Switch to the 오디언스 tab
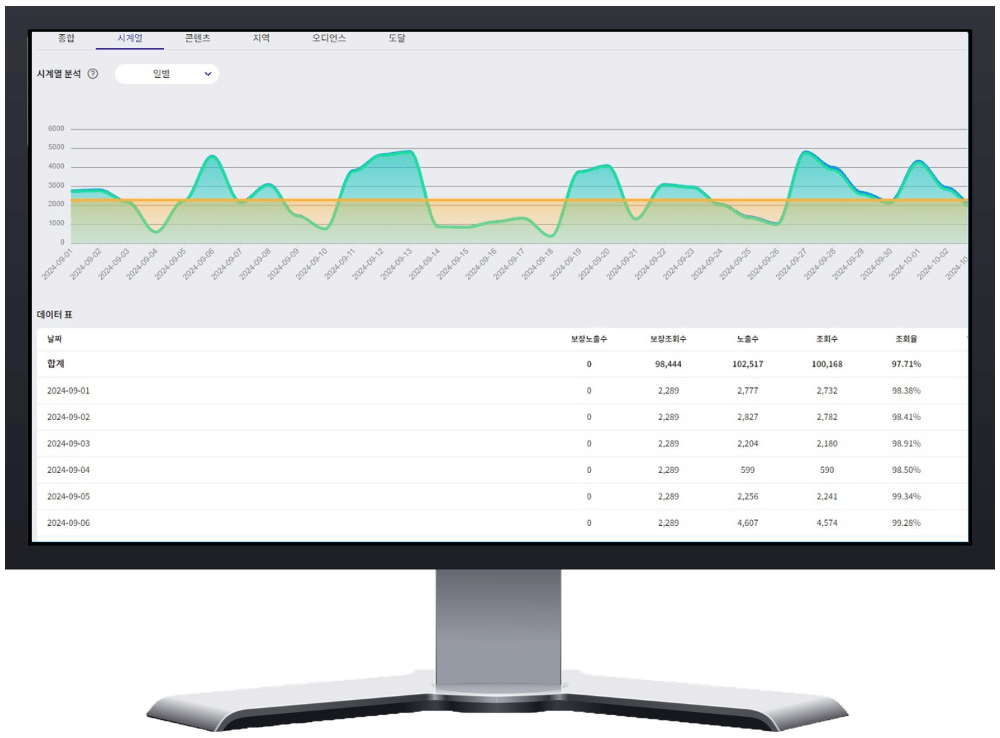Screen dimensions: 1000x738 click(329, 38)
